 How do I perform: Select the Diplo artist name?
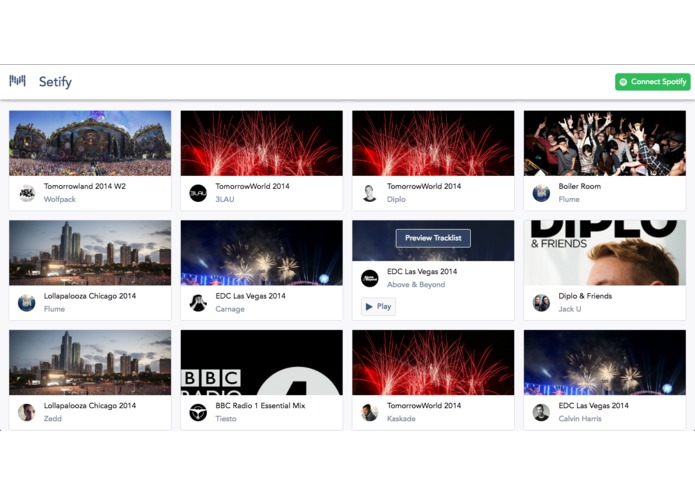(396, 199)
